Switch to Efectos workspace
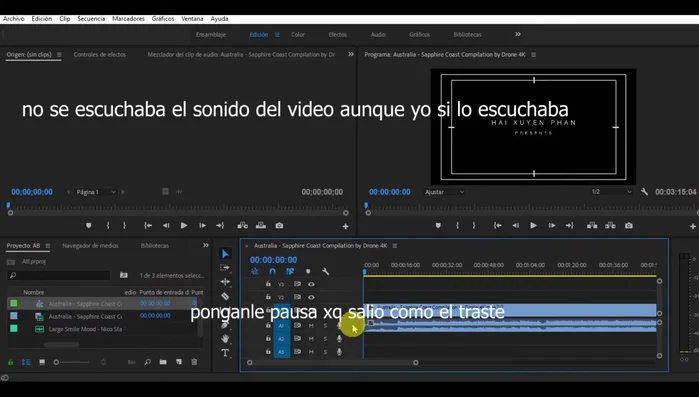 (337, 34)
